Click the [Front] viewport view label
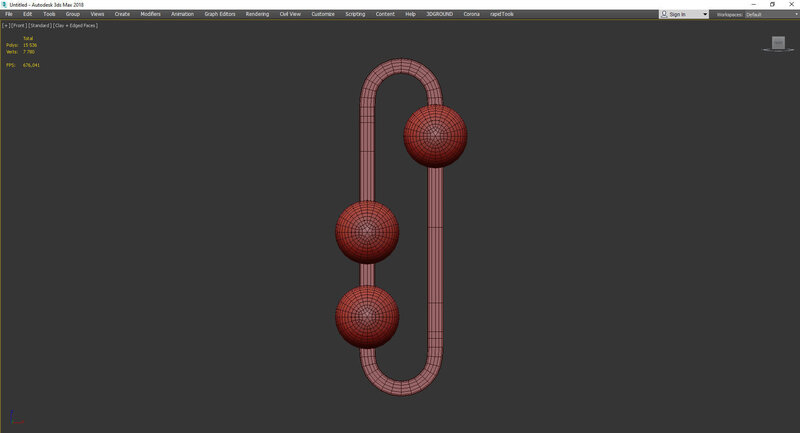This screenshot has height=433, width=800. [x=17, y=25]
